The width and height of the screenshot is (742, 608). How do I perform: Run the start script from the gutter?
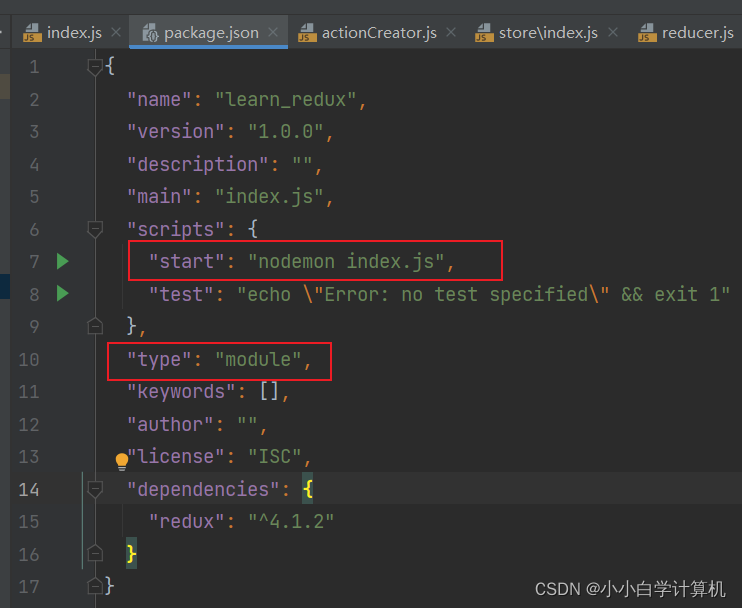(62, 261)
